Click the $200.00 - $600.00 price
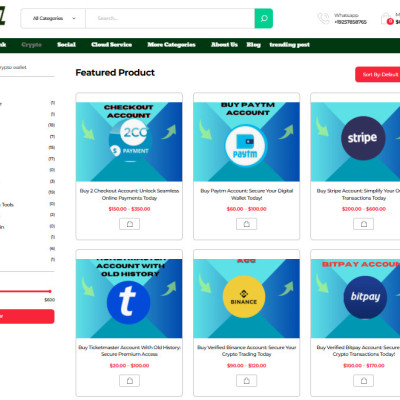This screenshot has width=400, height=400. pos(364,209)
